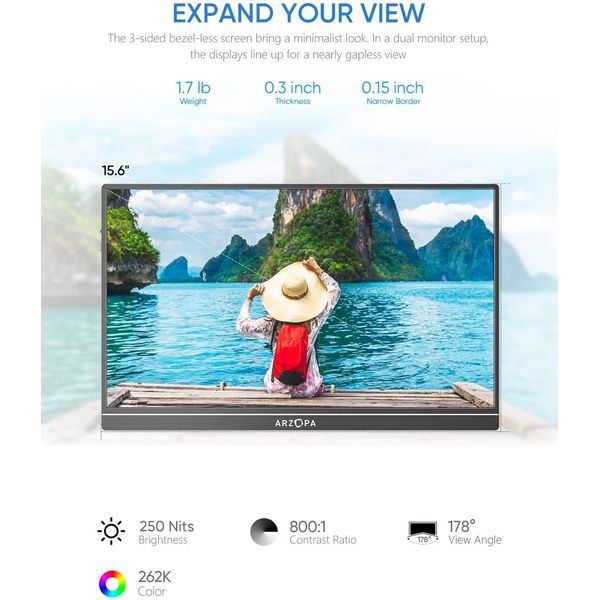Click the 800:1 Contrast Ratio text
The height and width of the screenshot is (600, 600).
[x=323, y=532]
